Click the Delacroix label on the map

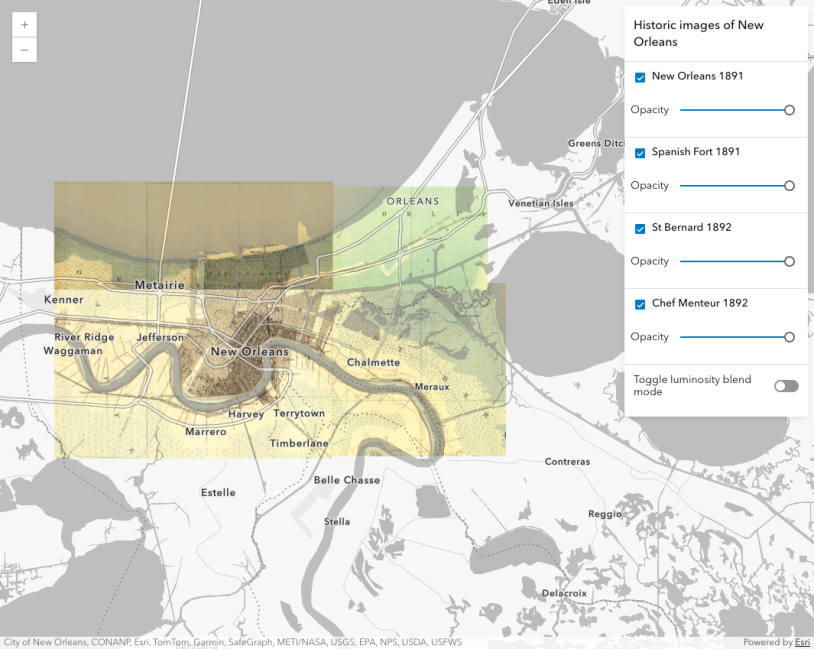pos(564,592)
